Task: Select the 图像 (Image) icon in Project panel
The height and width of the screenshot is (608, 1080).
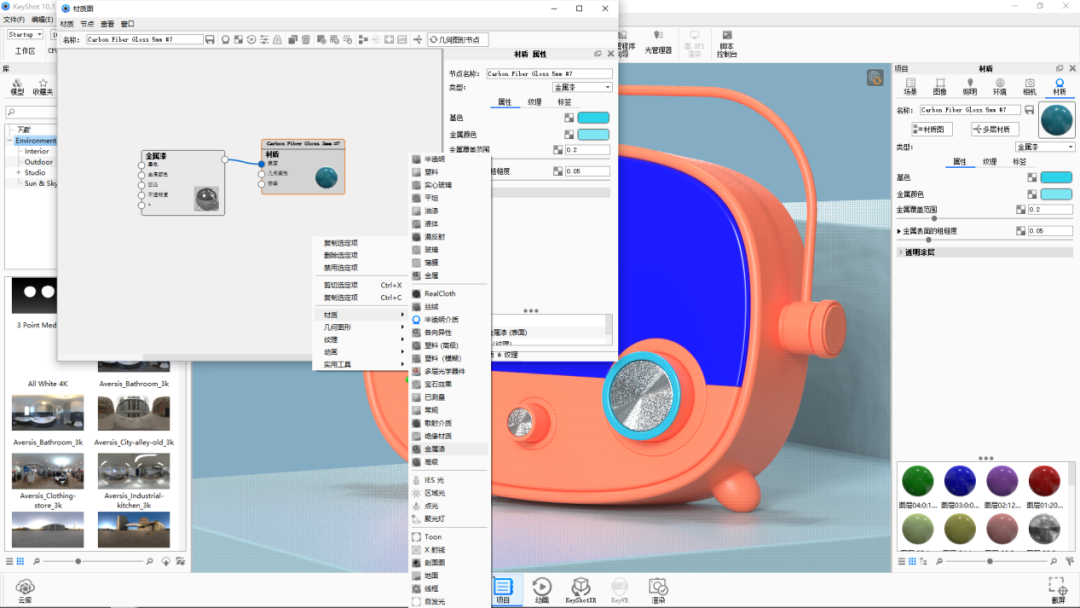Action: [940, 85]
